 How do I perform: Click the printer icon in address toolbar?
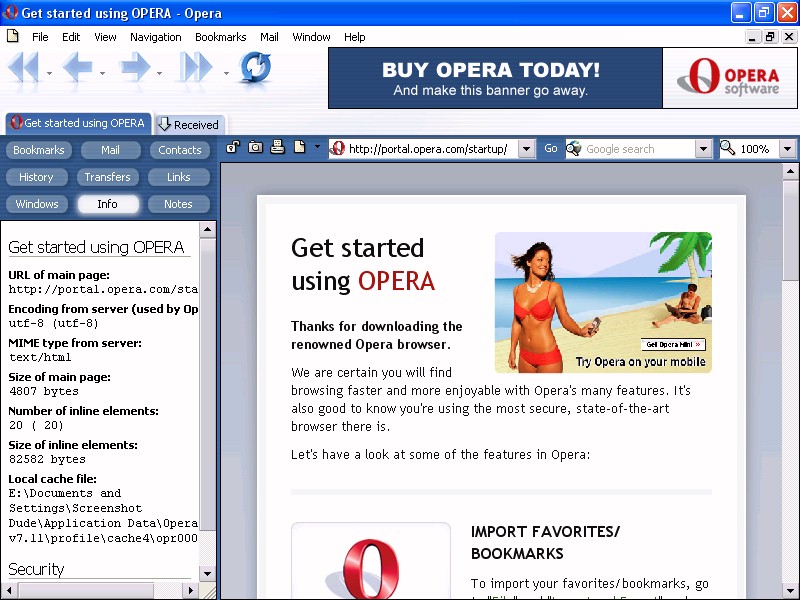click(277, 147)
